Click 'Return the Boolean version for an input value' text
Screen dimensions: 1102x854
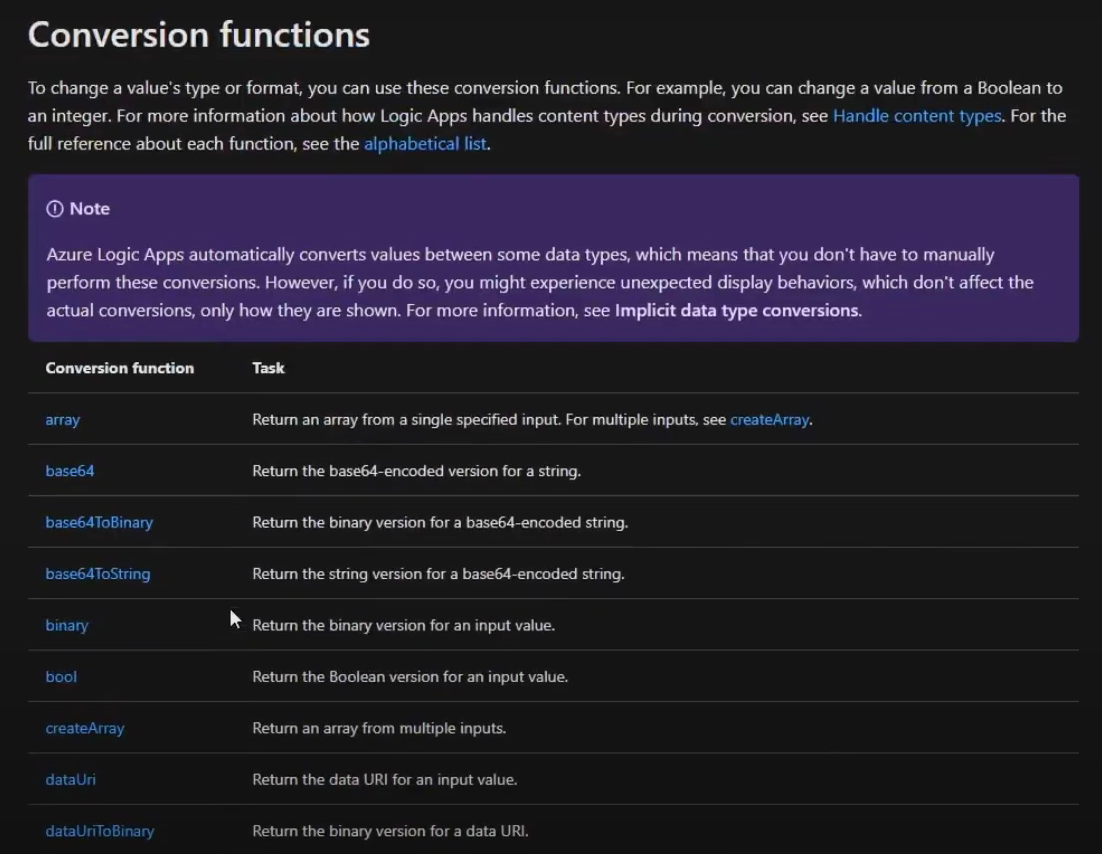pyautogui.click(x=410, y=676)
